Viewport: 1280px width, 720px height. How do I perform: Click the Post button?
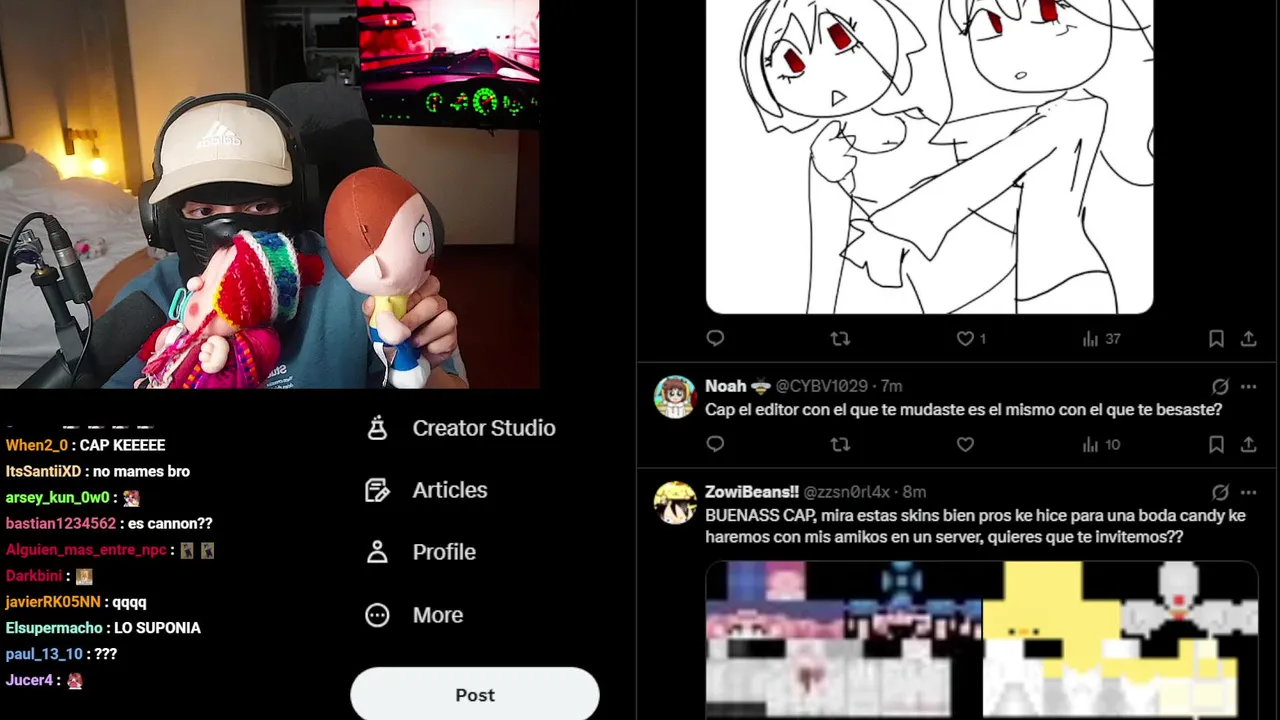tap(475, 695)
